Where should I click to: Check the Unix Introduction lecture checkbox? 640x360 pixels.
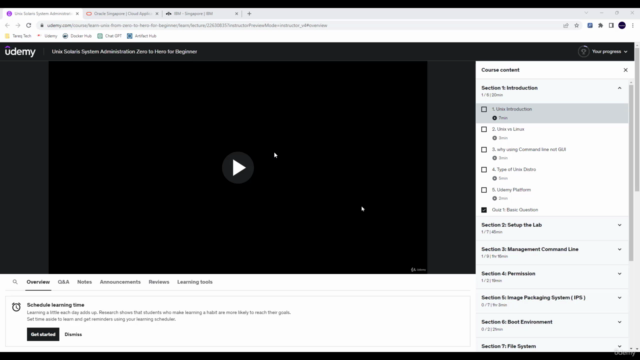[x=484, y=109]
